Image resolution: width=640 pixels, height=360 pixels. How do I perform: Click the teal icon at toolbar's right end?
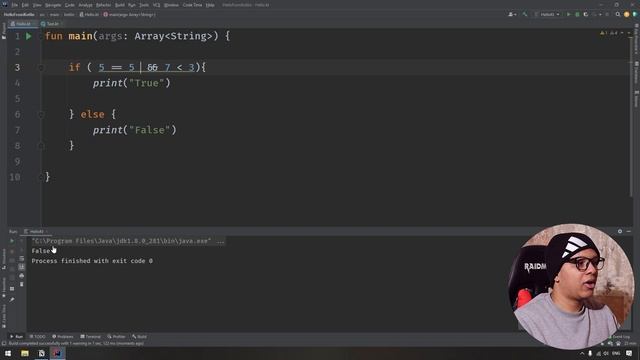click(x=635, y=14)
